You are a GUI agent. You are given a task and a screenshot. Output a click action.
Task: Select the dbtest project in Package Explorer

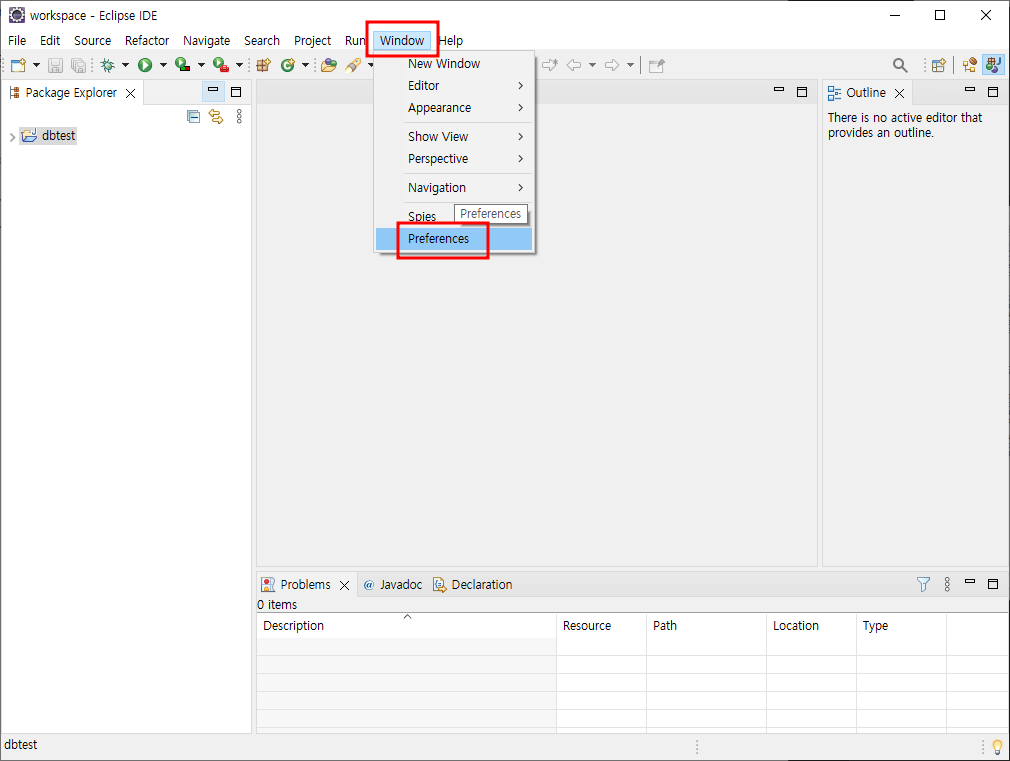point(49,136)
